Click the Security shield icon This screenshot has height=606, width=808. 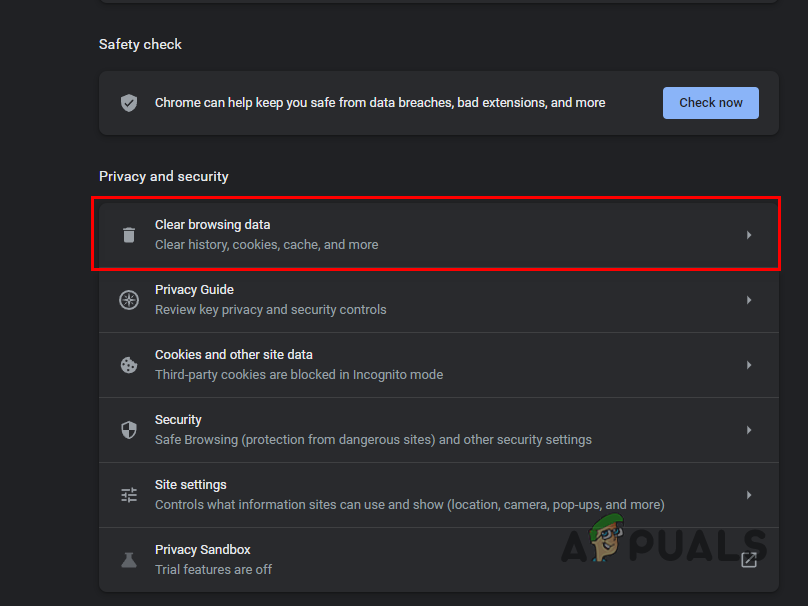tap(128, 429)
